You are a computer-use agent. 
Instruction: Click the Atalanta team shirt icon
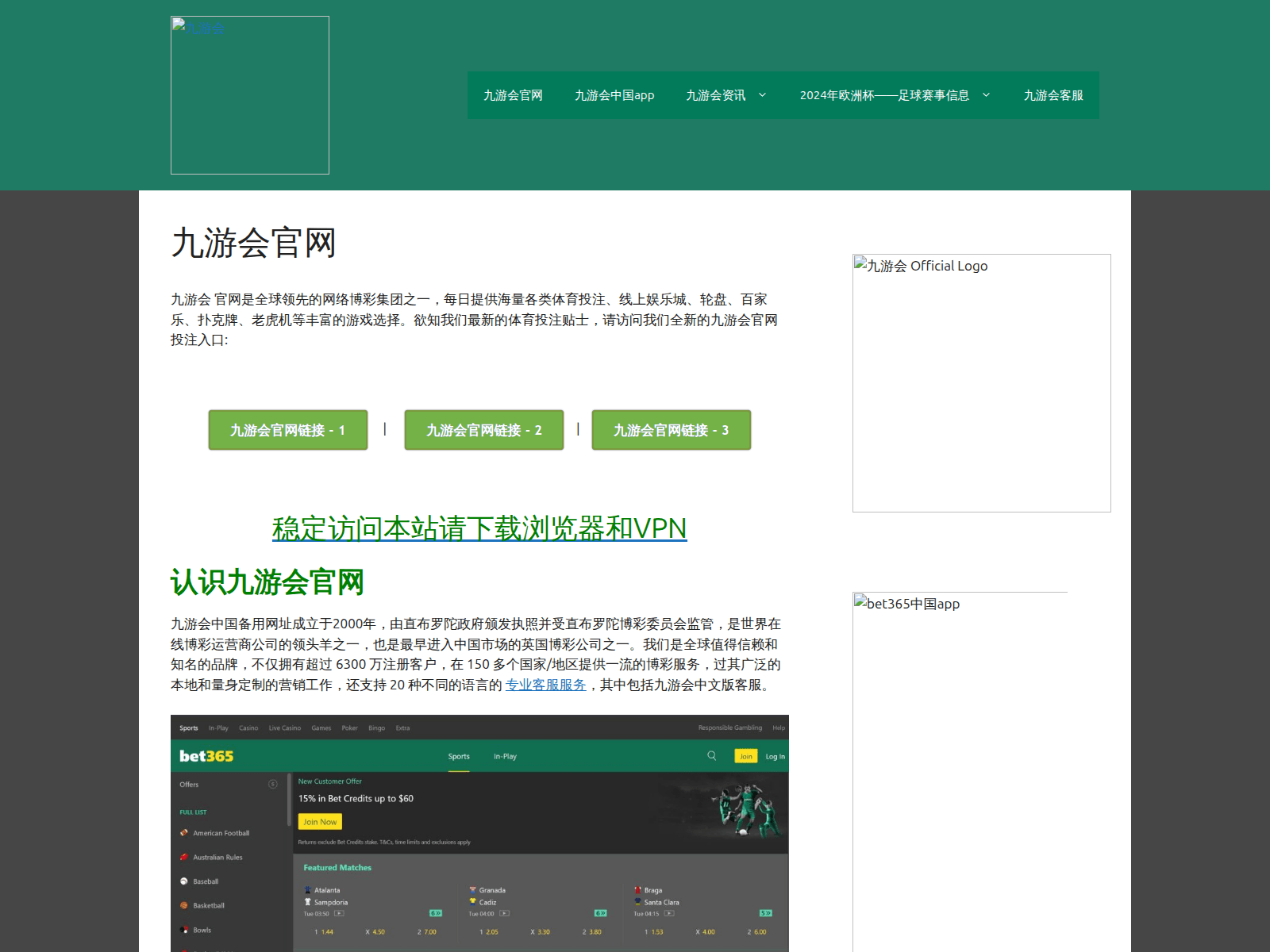[308, 890]
